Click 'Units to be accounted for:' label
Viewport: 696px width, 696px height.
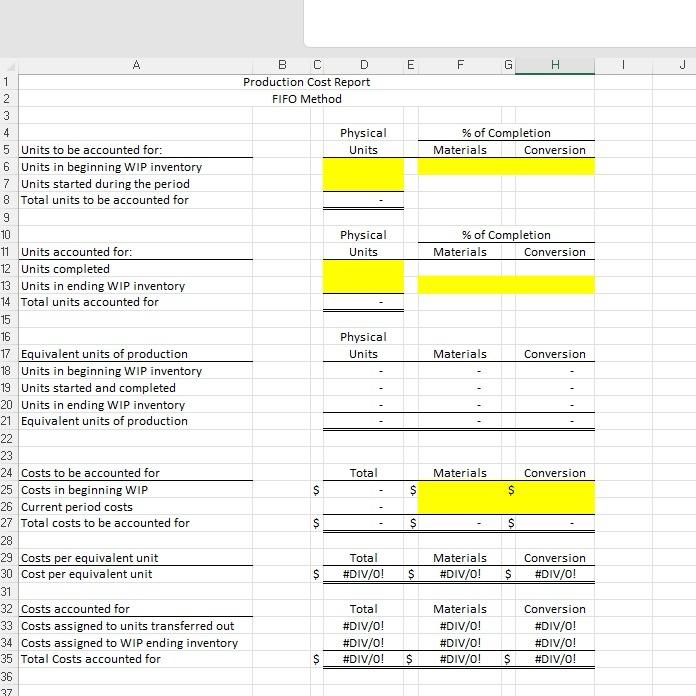91,150
